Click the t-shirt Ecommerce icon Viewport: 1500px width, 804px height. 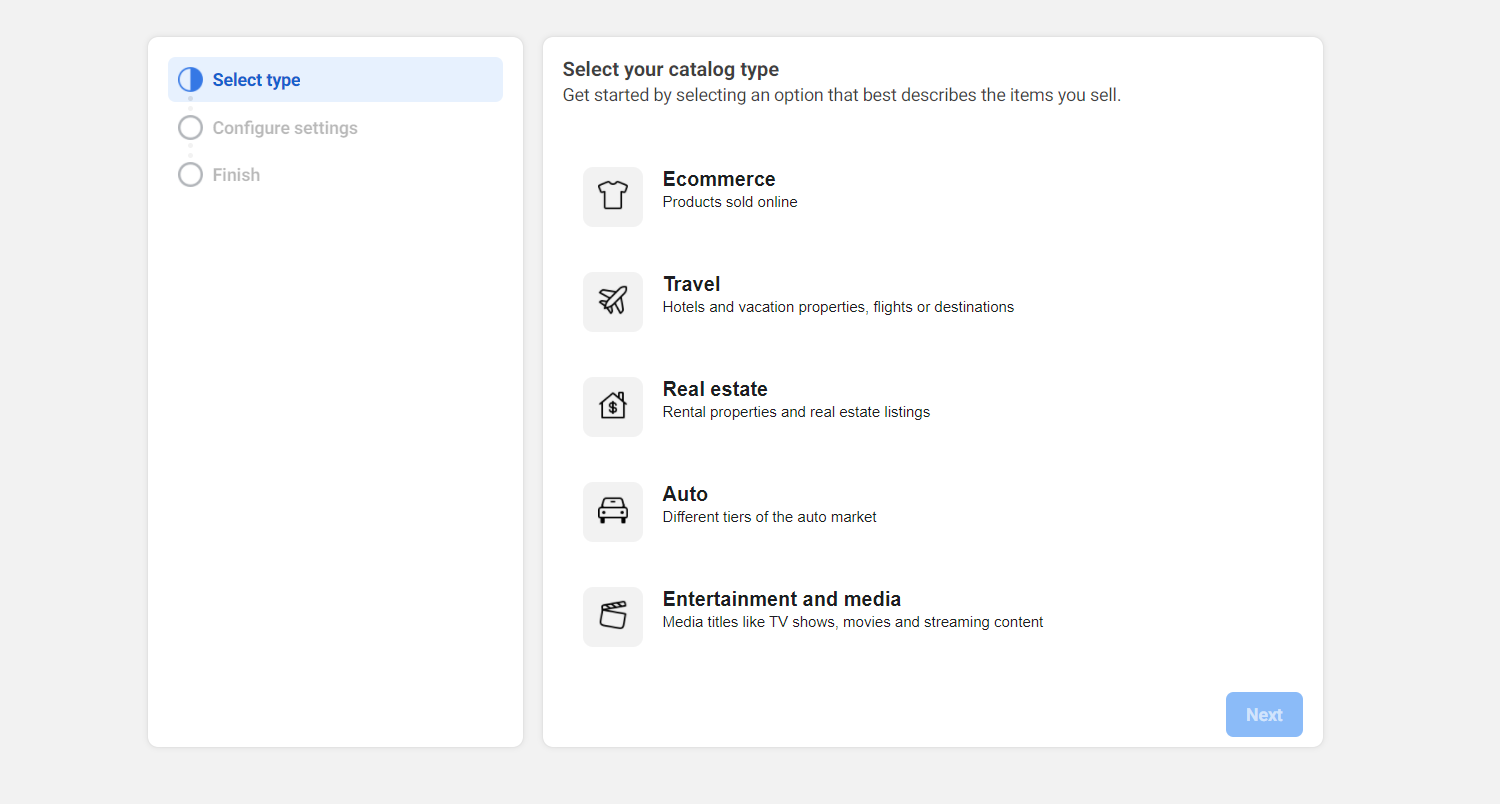click(x=612, y=196)
